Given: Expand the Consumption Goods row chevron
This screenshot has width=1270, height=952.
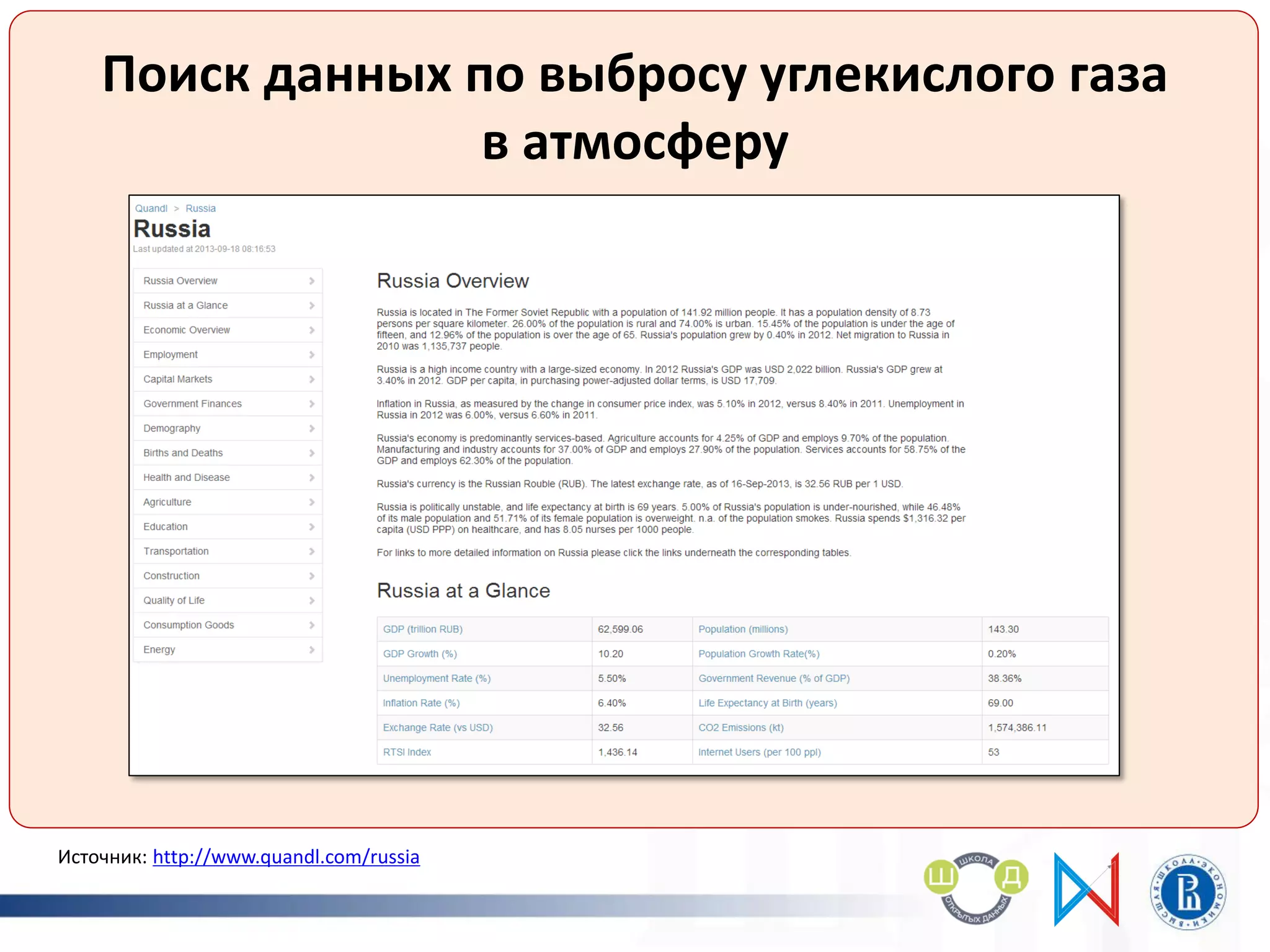Looking at the screenshot, I should 312,625.
